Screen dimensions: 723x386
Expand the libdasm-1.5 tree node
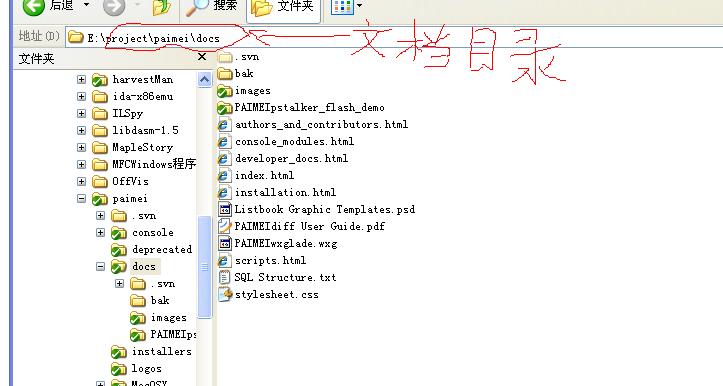tap(81, 131)
